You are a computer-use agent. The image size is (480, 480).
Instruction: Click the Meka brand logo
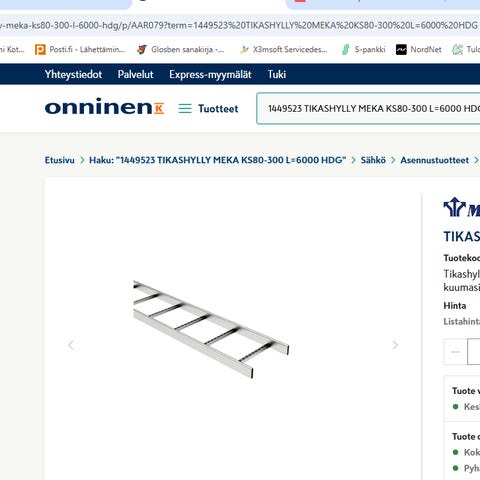[x=462, y=208]
